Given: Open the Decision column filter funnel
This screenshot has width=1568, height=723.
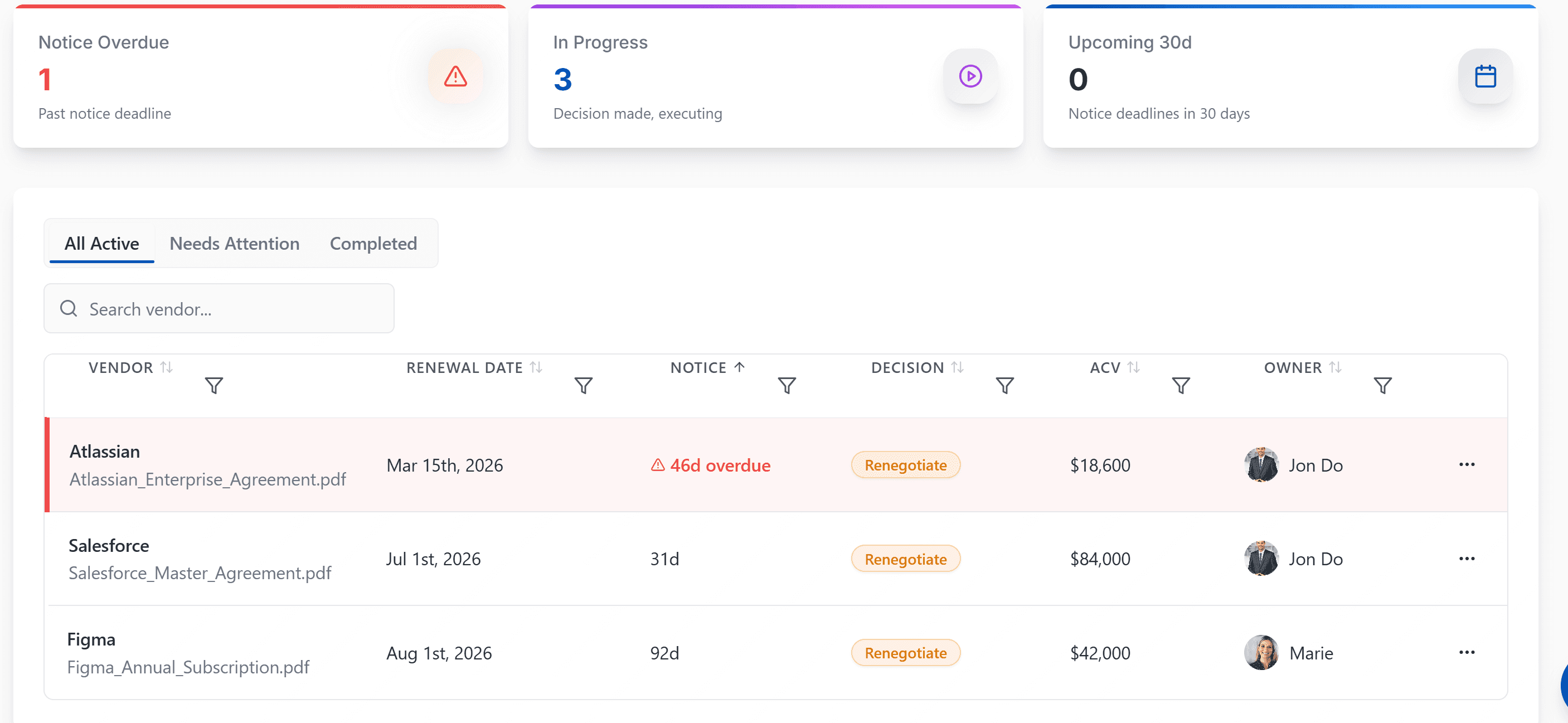Looking at the screenshot, I should pos(1004,386).
